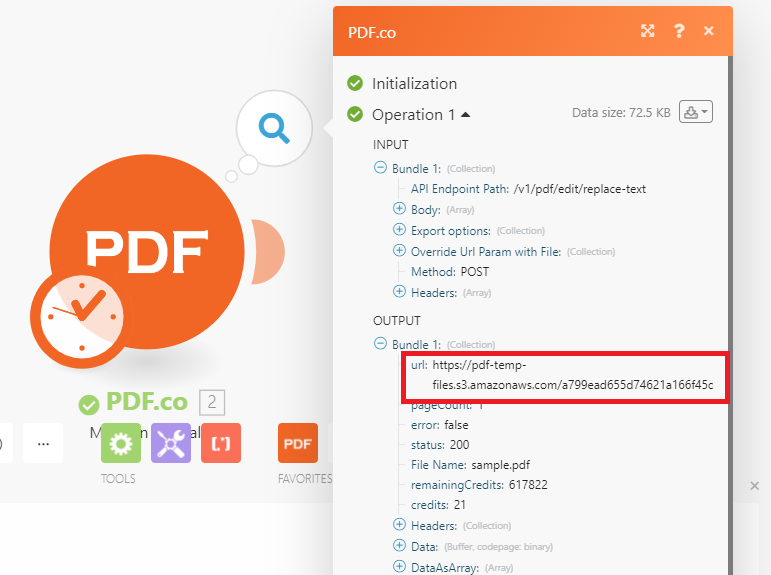
Task: Collapse input Bundle 1 collection
Action: coord(380,168)
